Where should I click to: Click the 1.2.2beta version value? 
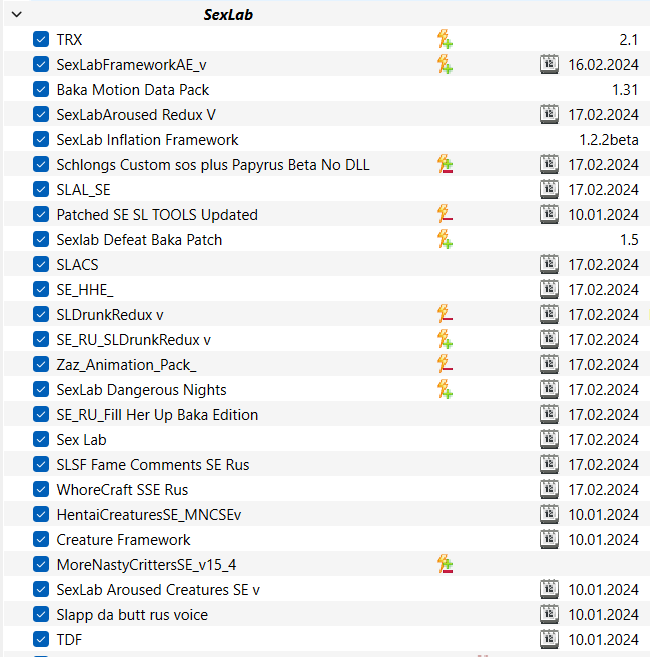pos(609,140)
